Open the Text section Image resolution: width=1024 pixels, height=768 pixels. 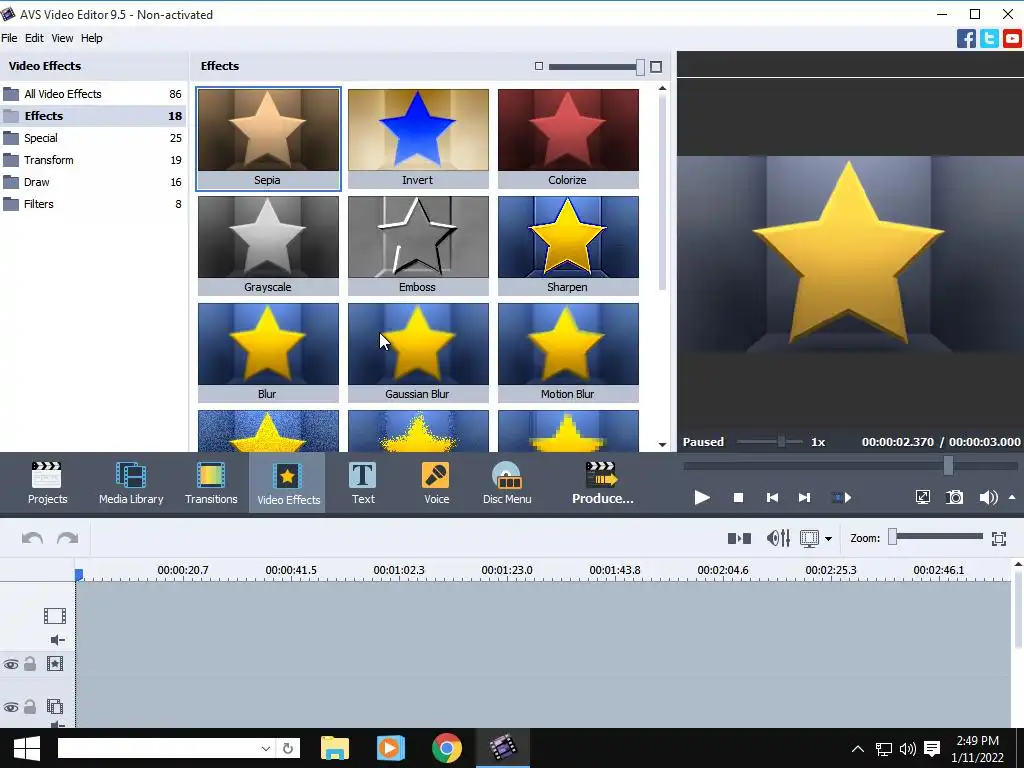coord(363,483)
